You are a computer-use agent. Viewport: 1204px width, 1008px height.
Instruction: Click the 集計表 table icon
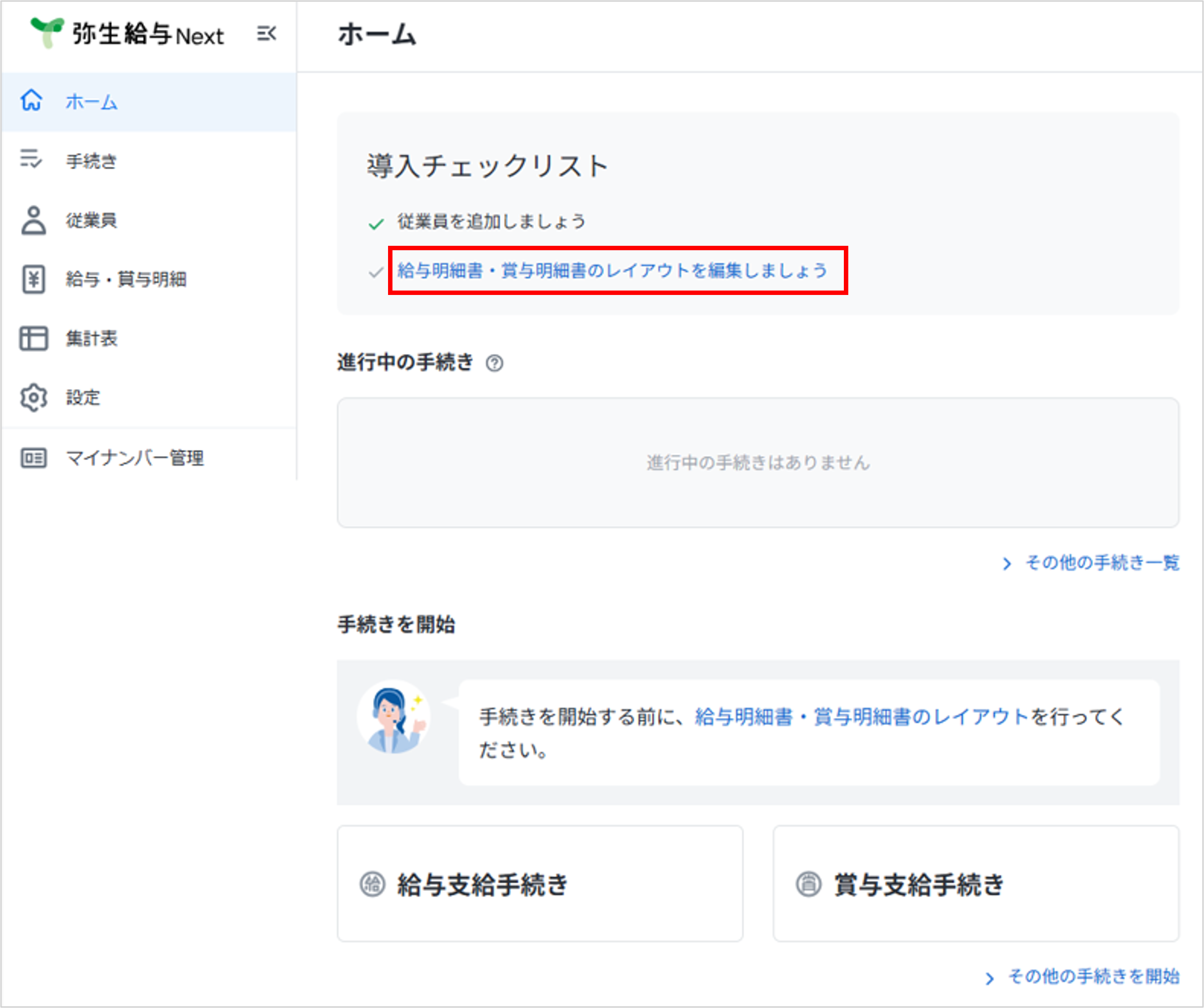coord(33,338)
